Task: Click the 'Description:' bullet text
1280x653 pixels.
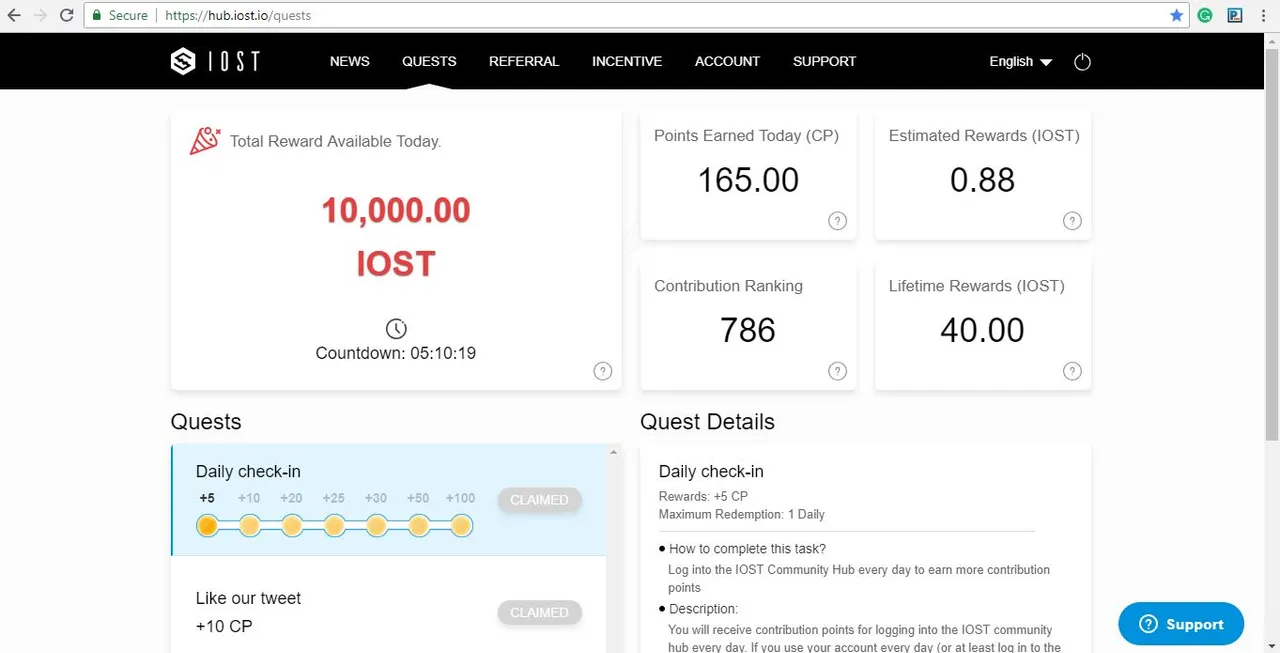Action: pos(703,609)
